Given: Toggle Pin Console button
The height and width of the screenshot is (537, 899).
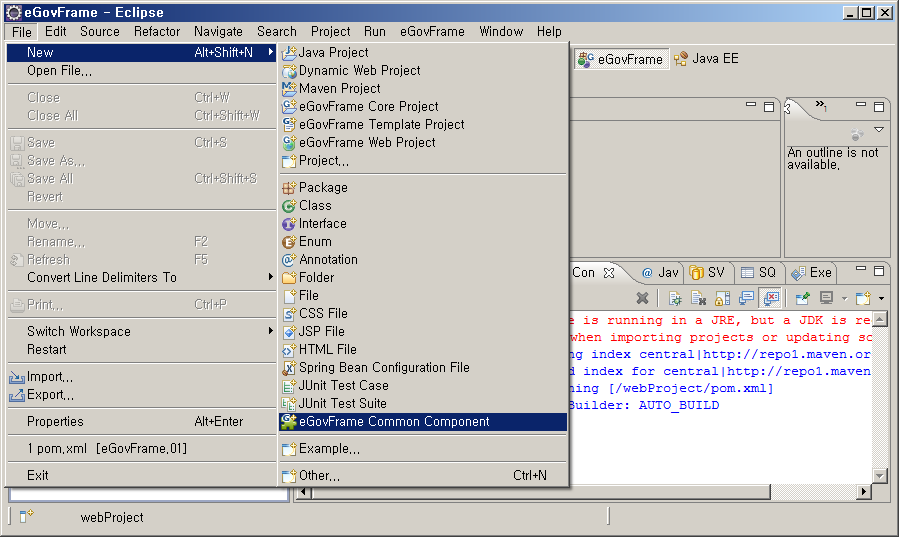Looking at the screenshot, I should [801, 298].
